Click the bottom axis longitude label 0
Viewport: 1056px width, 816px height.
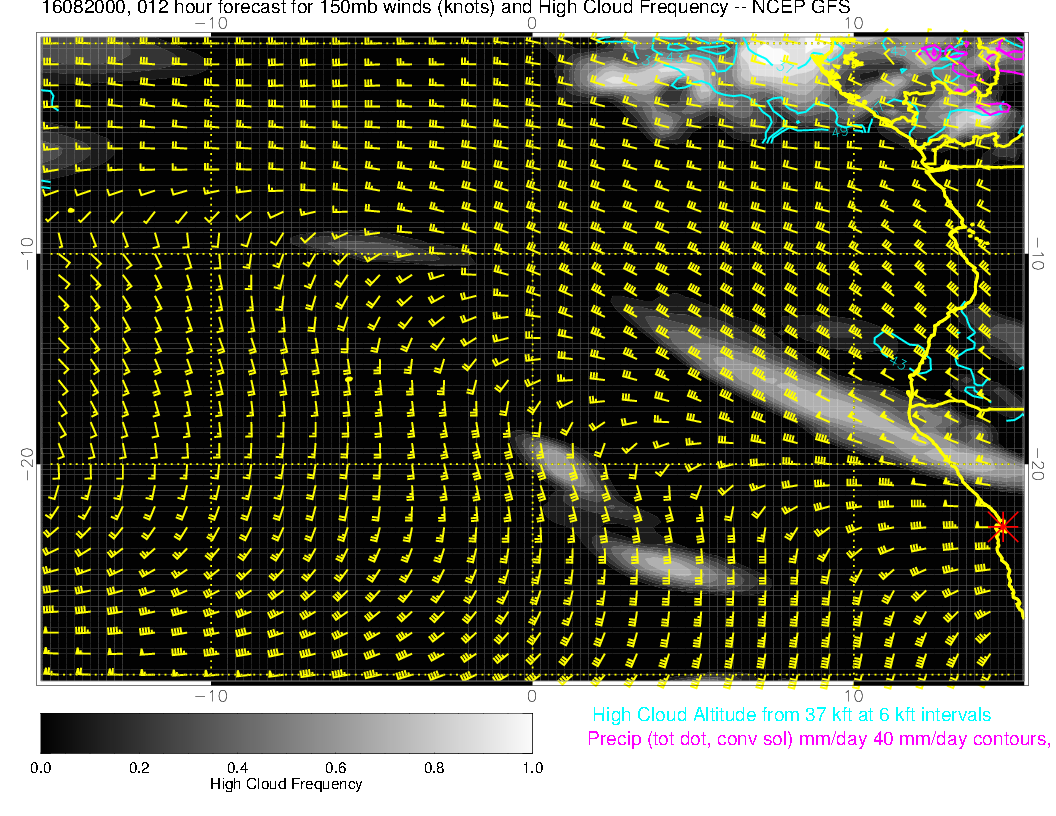coord(532,695)
